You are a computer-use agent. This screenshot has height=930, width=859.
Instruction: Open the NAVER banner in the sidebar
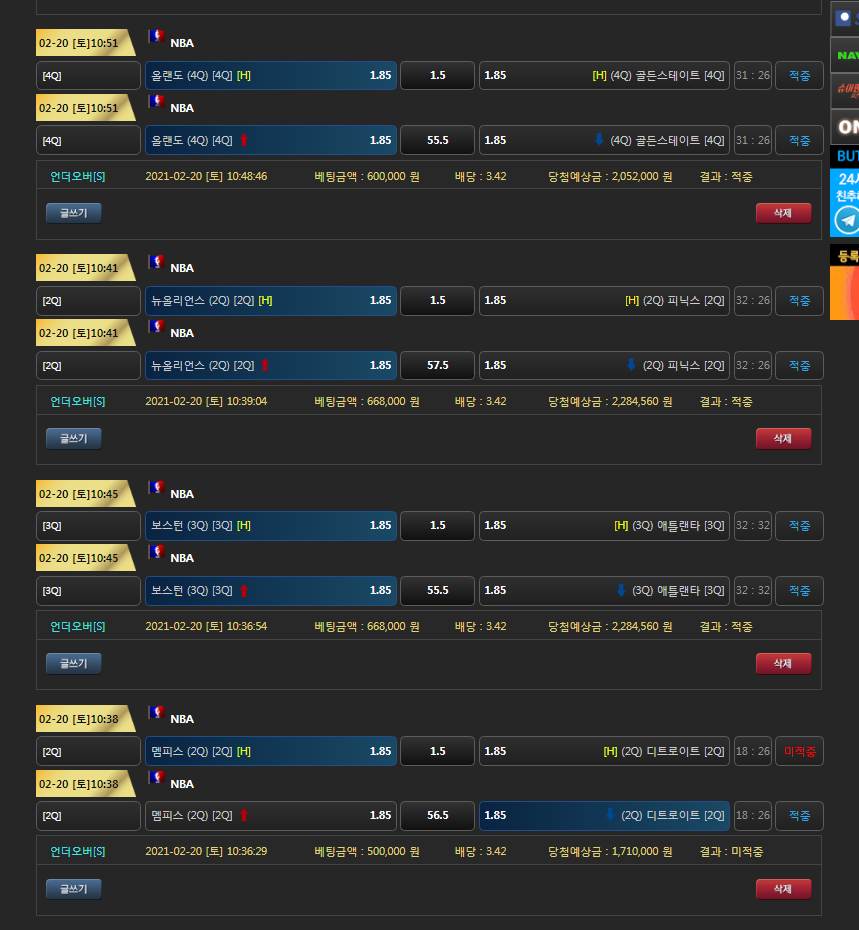tap(845, 54)
